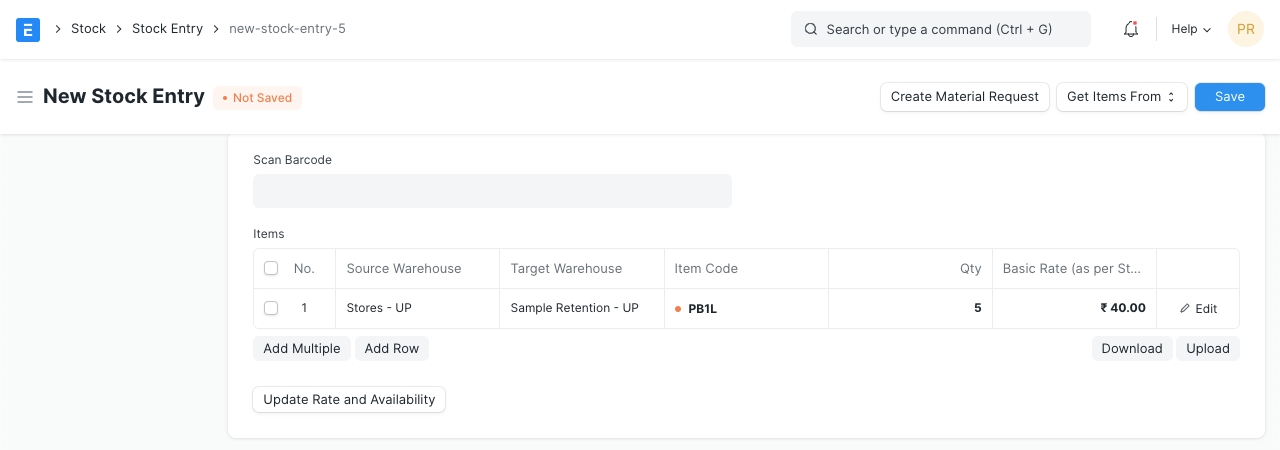Click the ERPNext home logo icon
The image size is (1280, 450).
(28, 29)
